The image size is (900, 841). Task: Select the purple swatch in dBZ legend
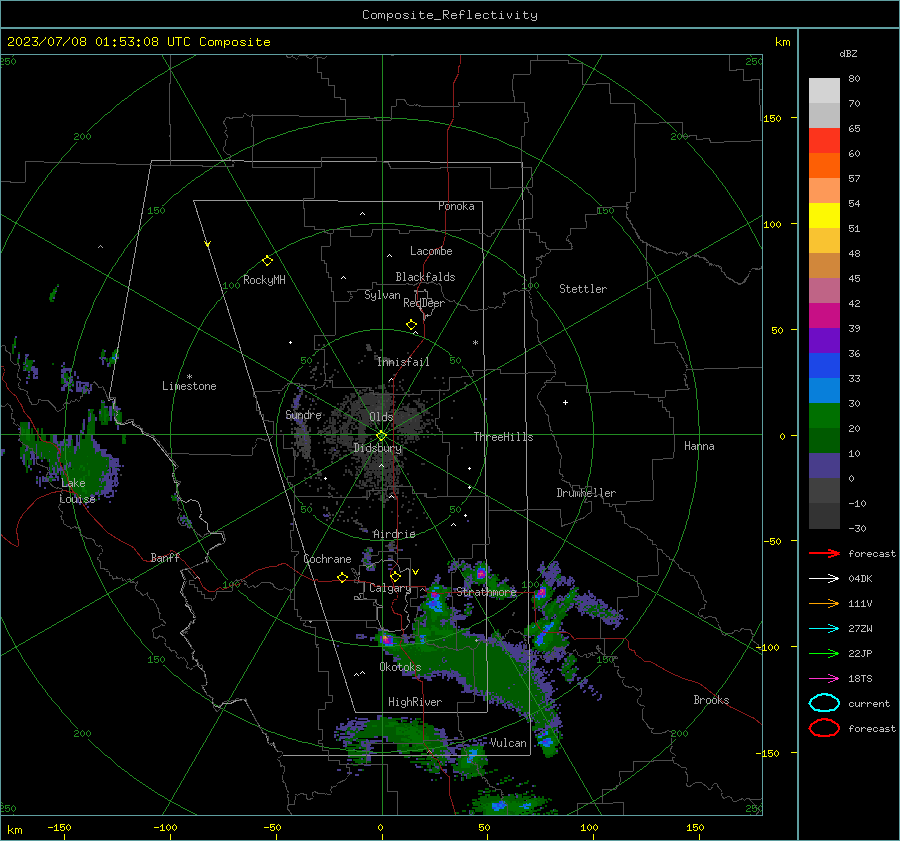point(824,340)
